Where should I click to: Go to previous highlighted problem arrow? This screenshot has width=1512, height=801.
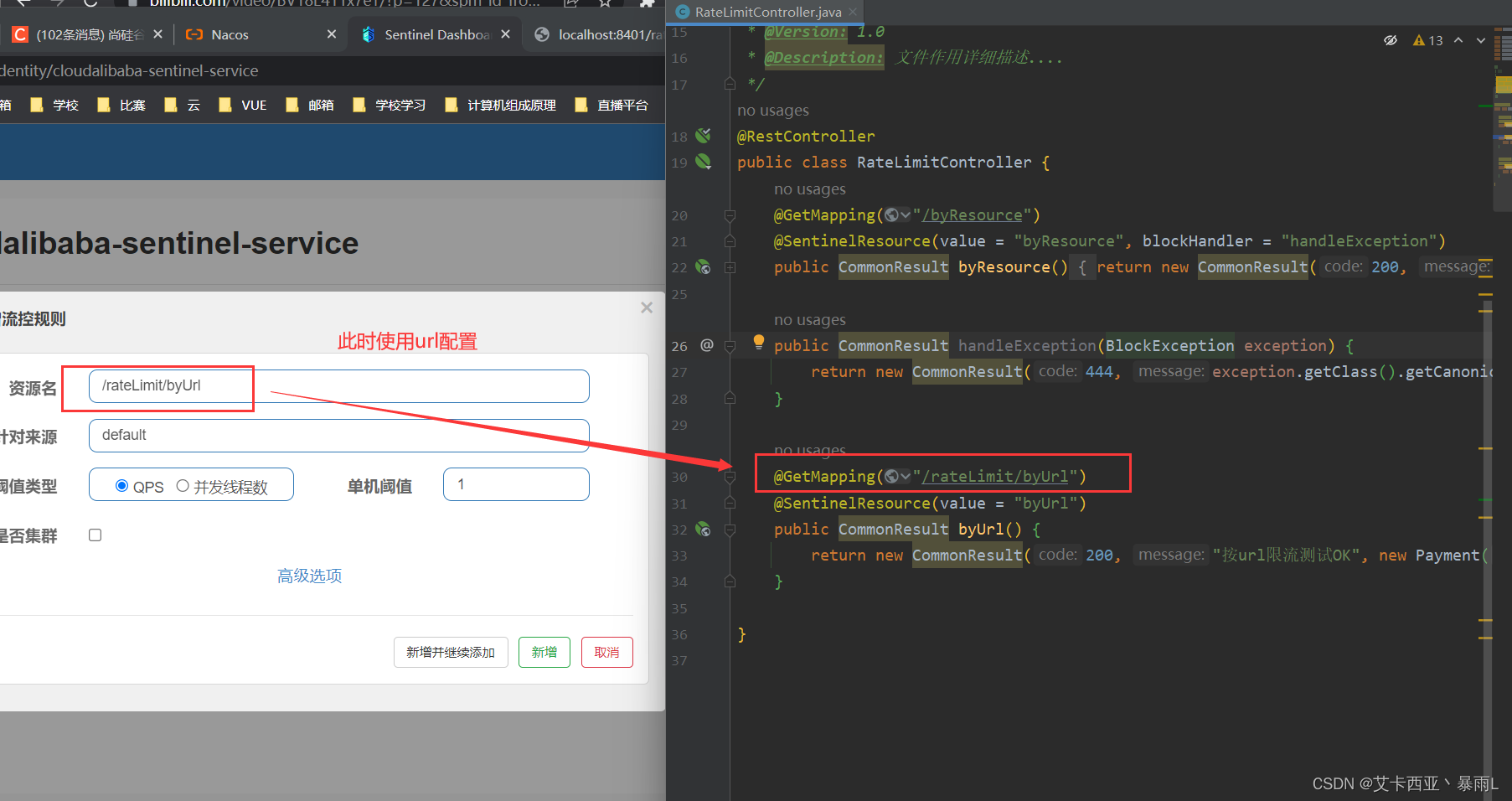1458,40
